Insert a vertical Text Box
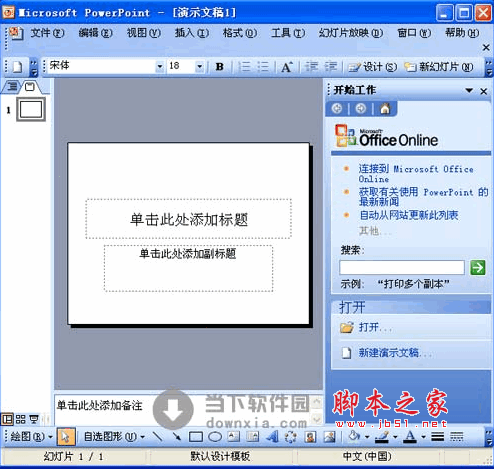Screen dimensions: 494x470 (252, 436)
